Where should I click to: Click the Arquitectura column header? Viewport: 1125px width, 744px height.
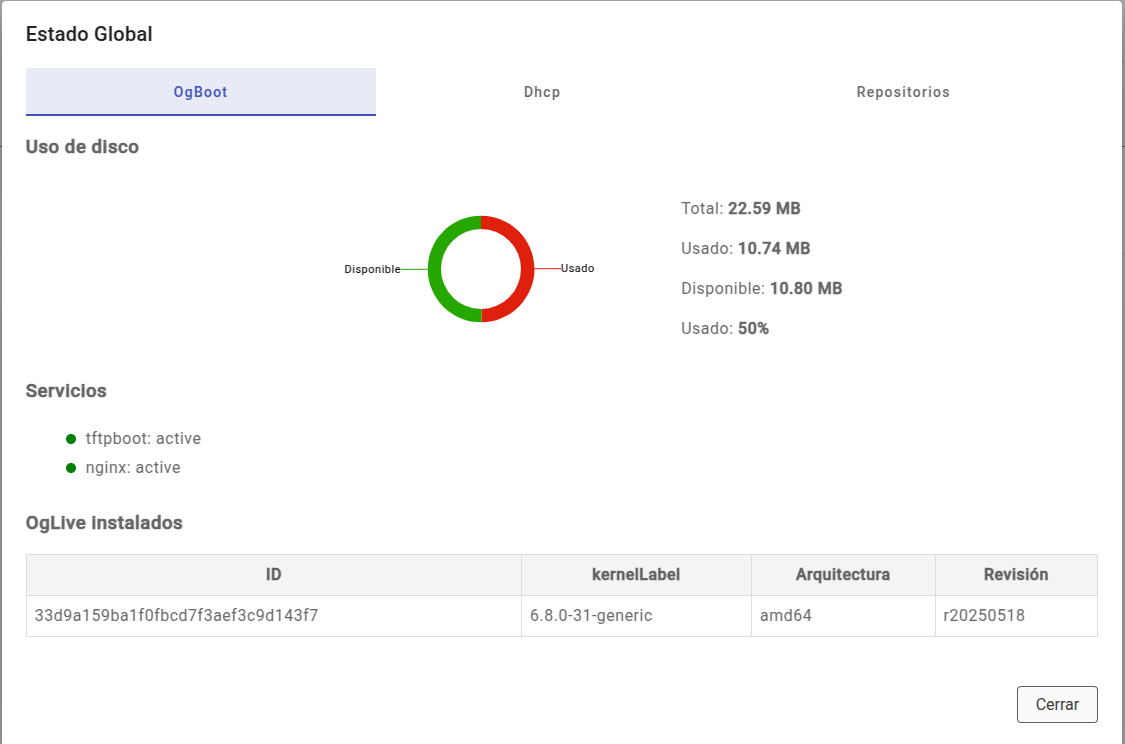click(x=842, y=575)
